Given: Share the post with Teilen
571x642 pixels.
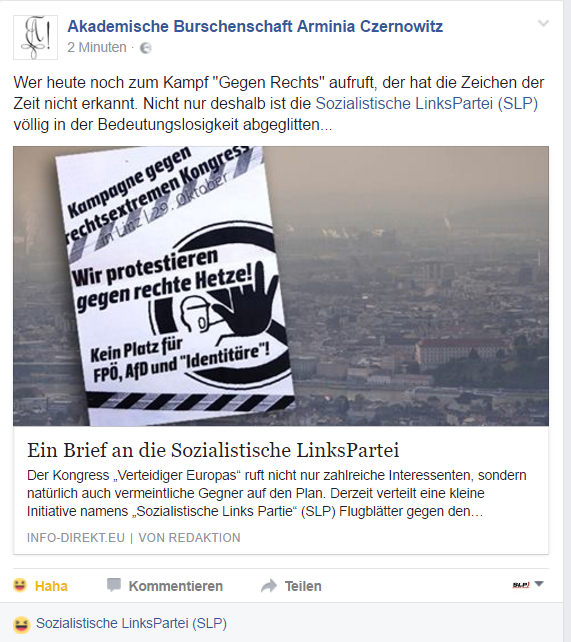Looking at the screenshot, I should pos(291,586).
